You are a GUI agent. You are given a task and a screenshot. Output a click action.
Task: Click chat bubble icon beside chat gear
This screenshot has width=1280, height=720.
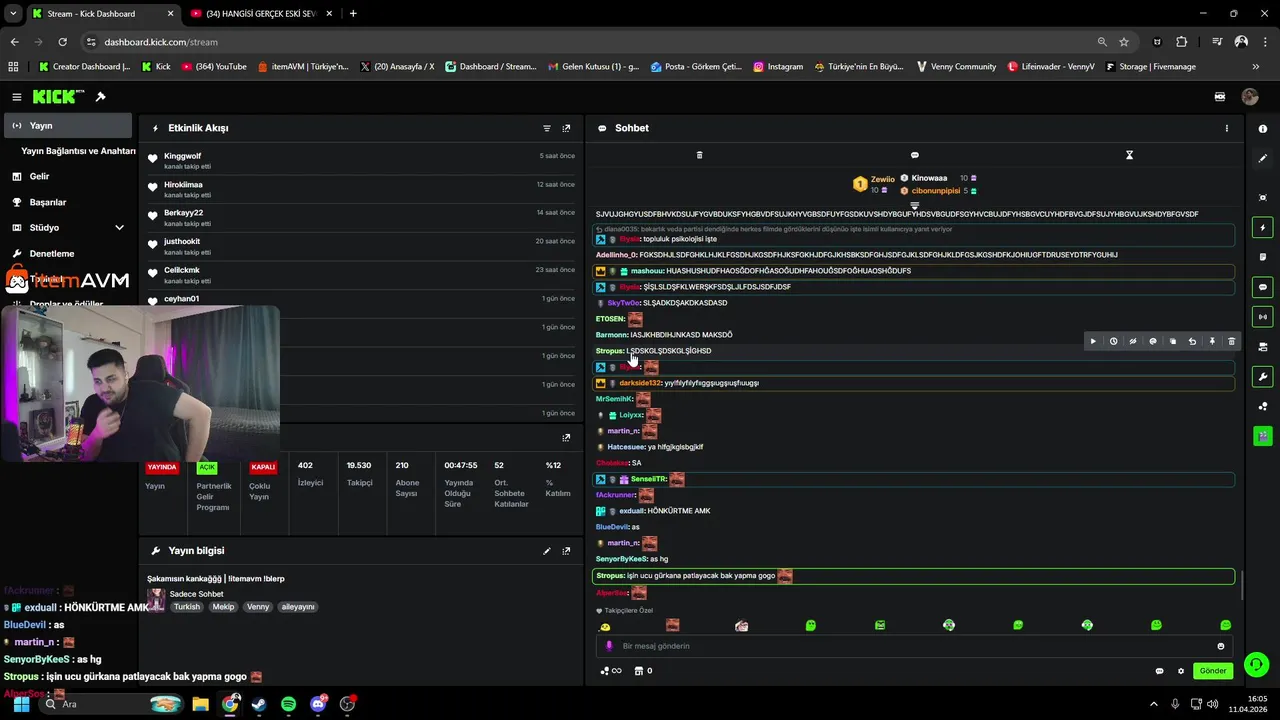tap(1160, 671)
